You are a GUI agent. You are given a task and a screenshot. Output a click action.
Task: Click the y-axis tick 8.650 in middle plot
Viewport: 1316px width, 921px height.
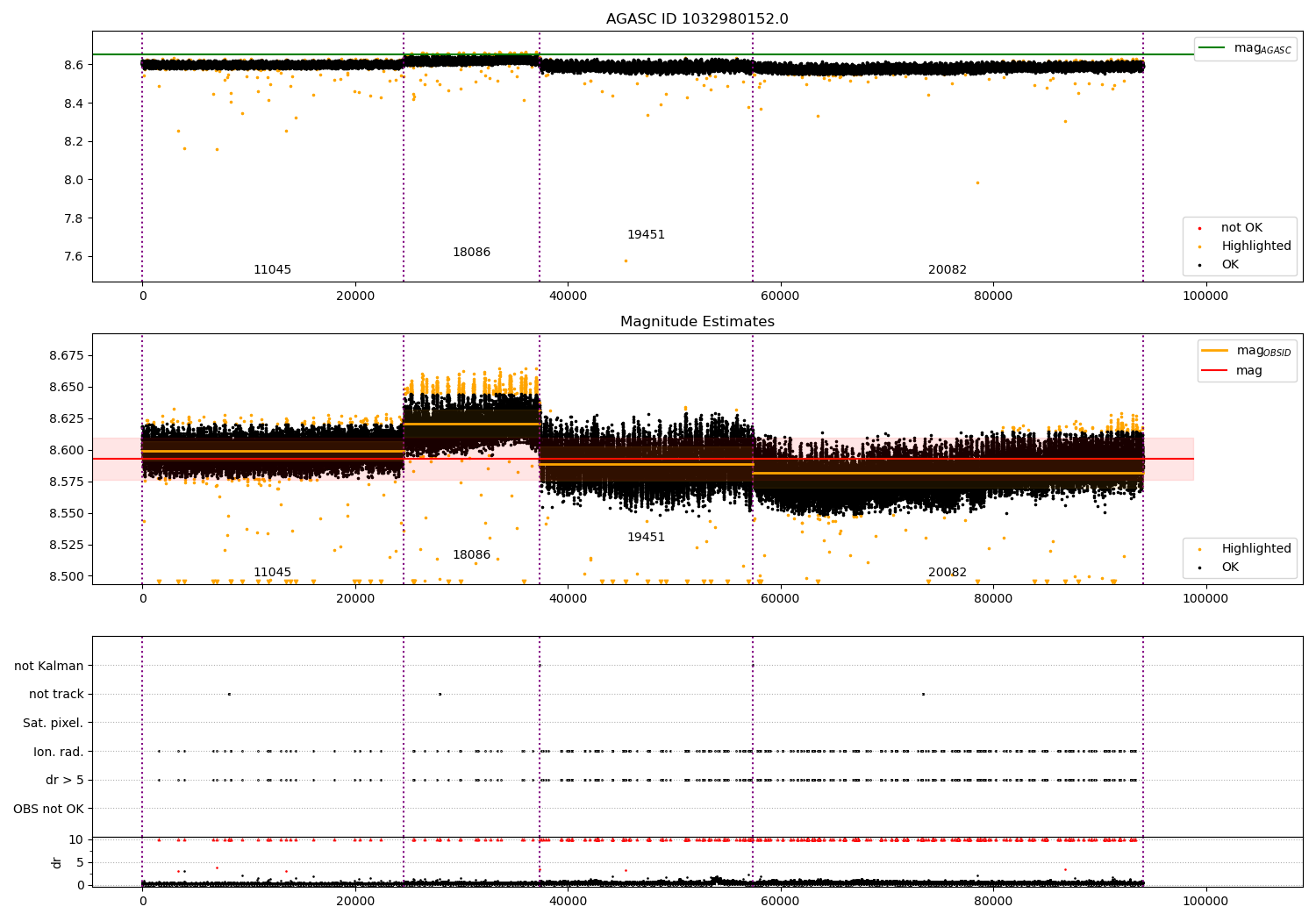66,388
